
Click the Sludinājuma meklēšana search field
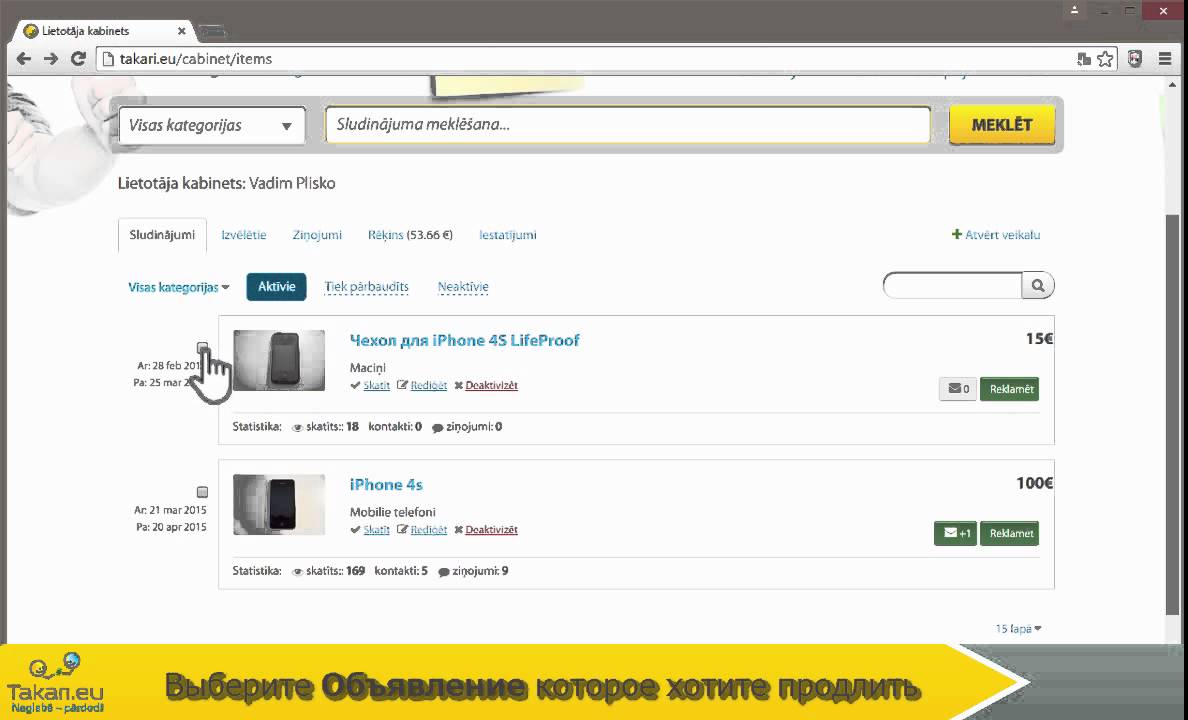pyautogui.click(x=627, y=124)
